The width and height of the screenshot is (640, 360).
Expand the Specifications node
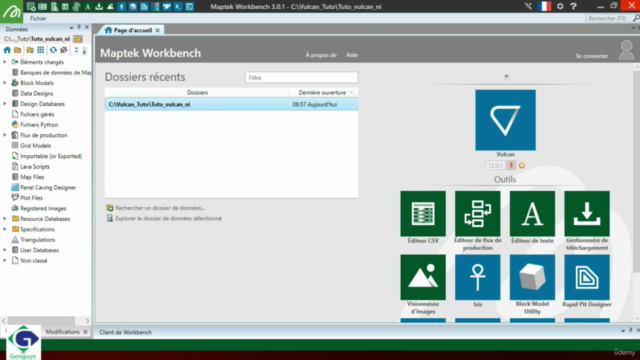coord(5,229)
